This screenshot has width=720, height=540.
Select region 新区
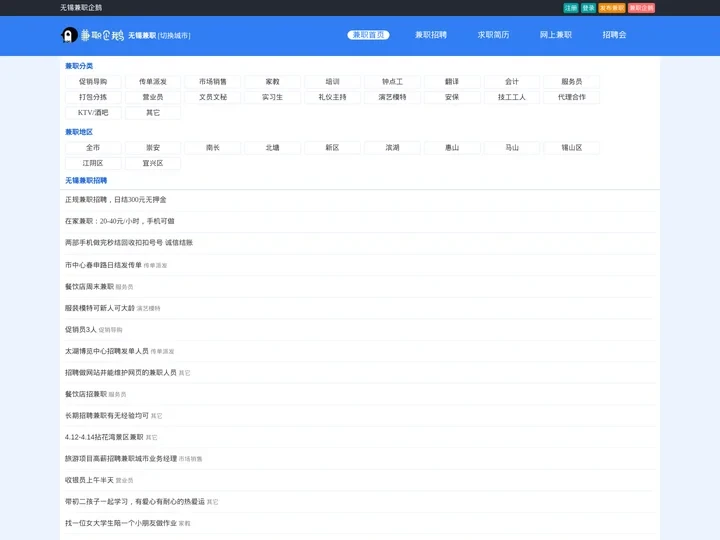click(332, 148)
